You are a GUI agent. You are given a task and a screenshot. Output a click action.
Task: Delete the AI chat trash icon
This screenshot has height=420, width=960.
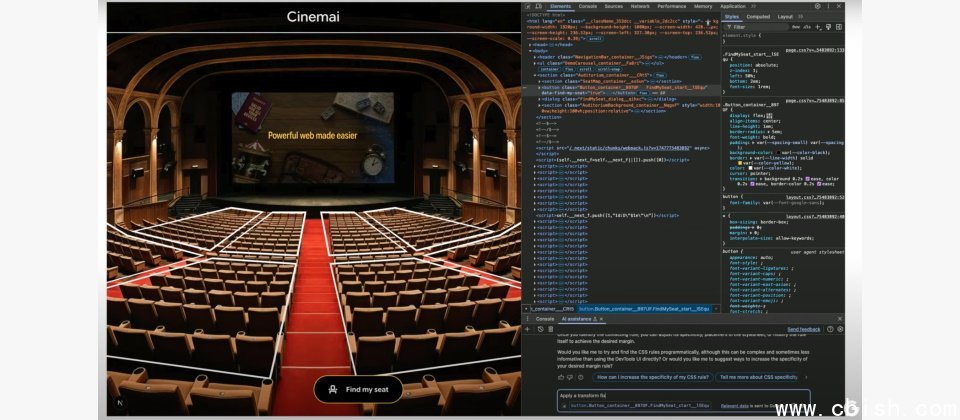point(550,329)
